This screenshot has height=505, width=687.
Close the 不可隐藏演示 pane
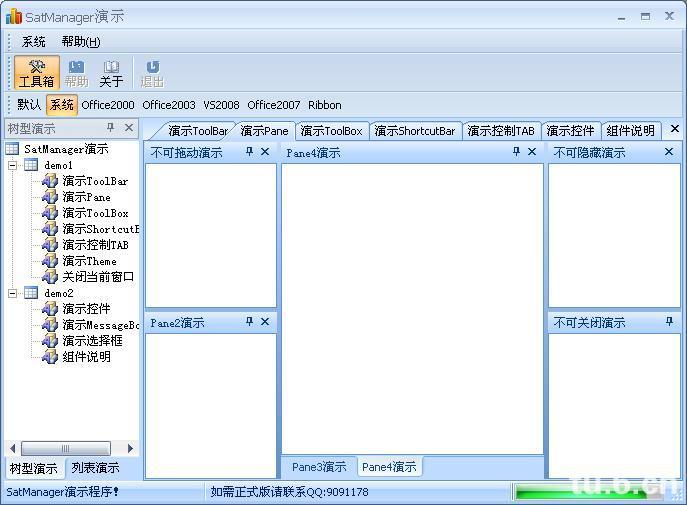tap(669, 152)
